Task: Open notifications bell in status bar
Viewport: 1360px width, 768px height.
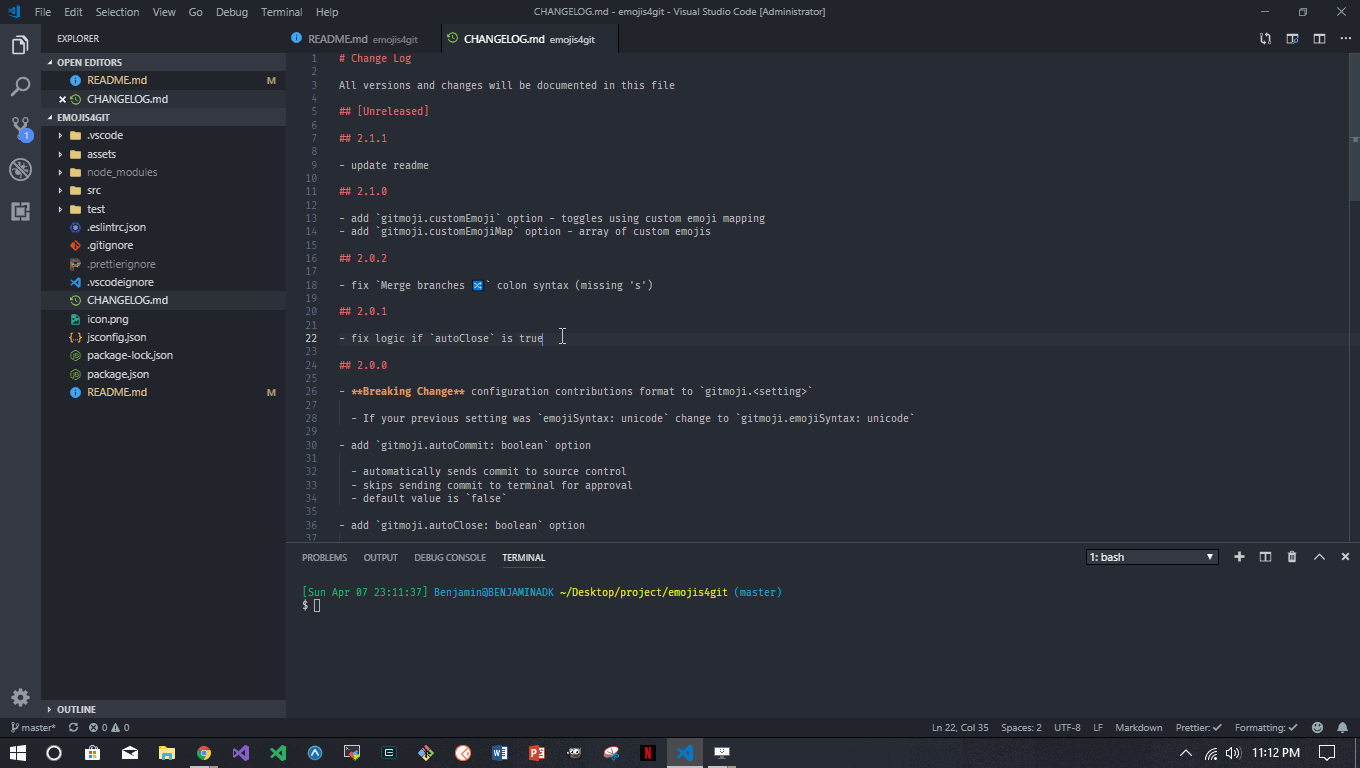Action: 1343,727
